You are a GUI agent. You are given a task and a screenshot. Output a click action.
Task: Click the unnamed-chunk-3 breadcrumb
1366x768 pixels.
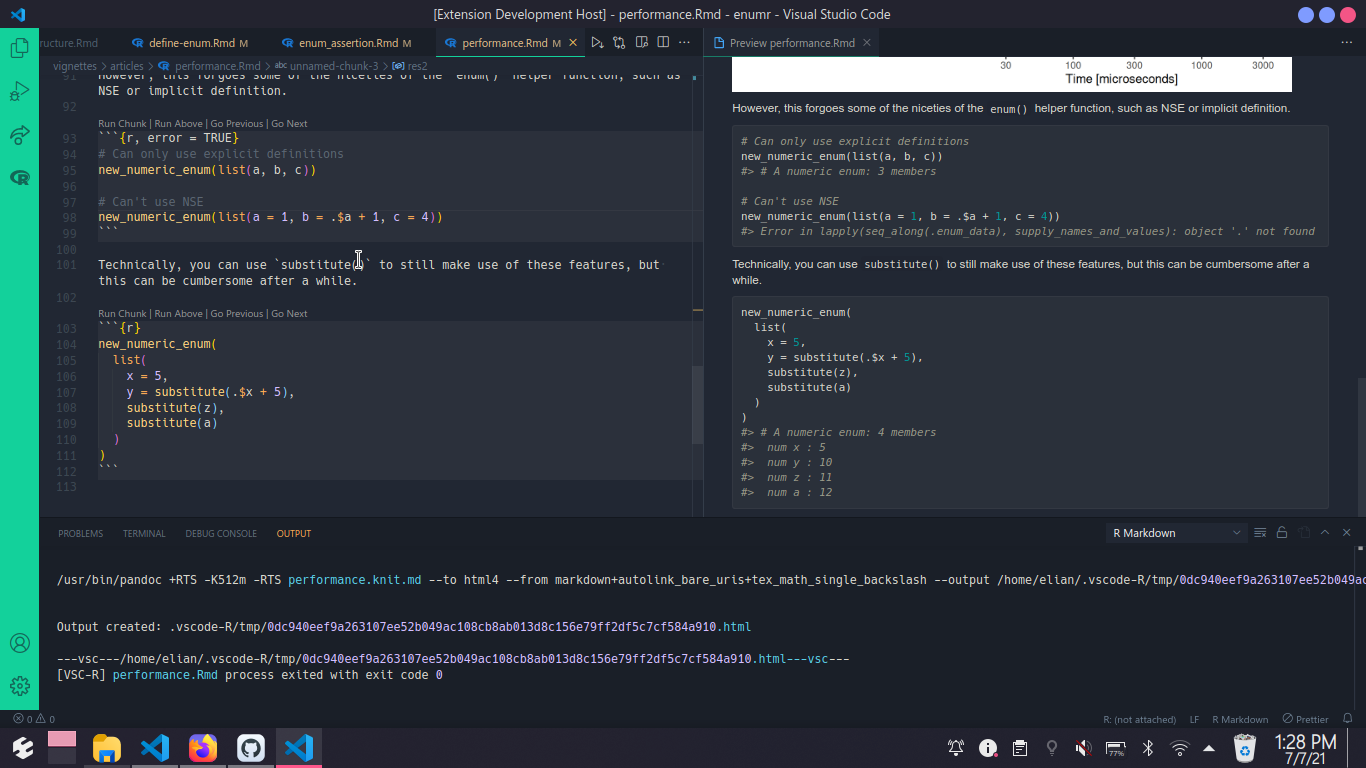(326, 66)
